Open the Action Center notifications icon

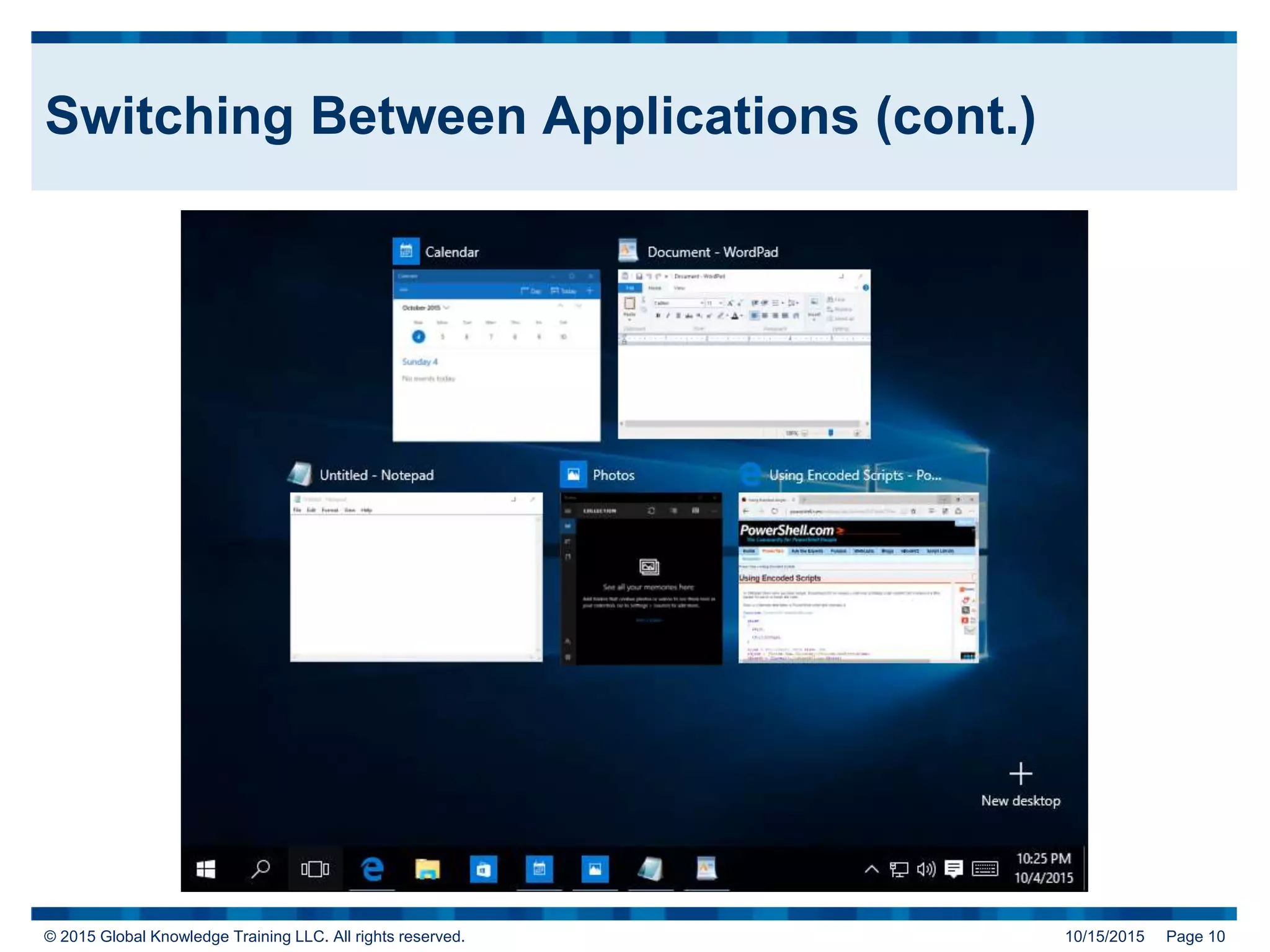pyautogui.click(x=954, y=869)
